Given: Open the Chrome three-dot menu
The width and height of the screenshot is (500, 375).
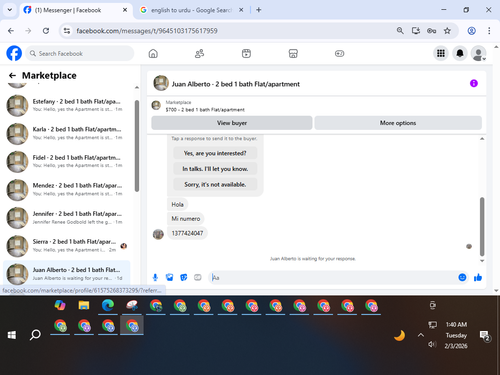Looking at the screenshot, I should point(489,31).
